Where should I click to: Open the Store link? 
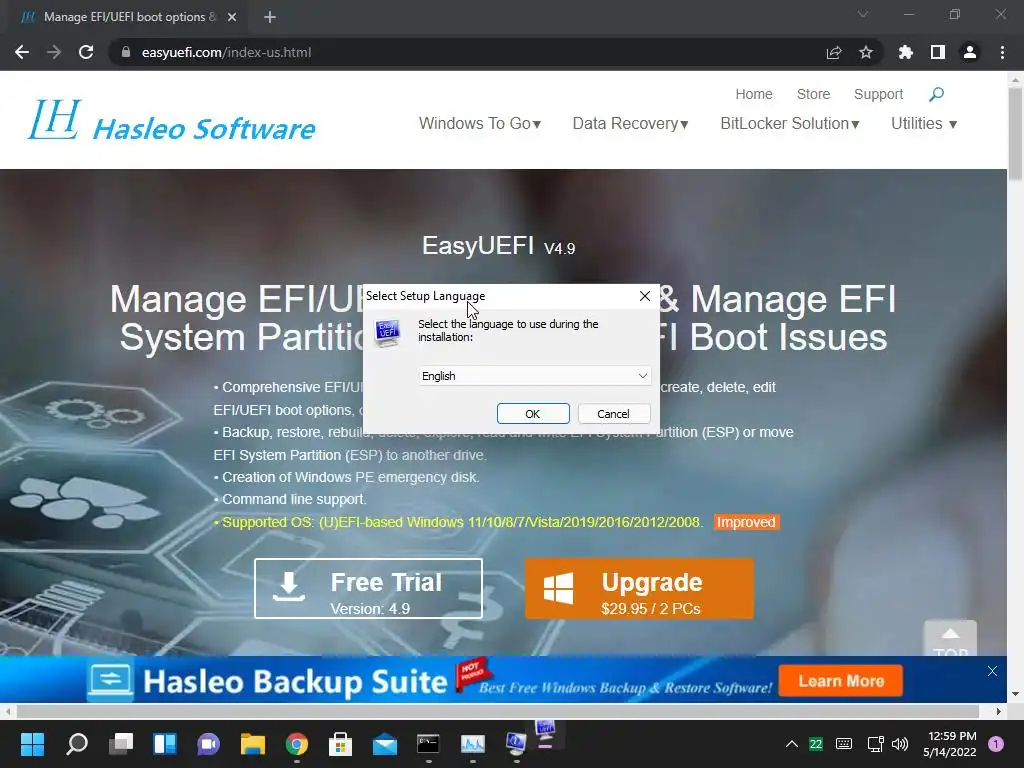[813, 94]
